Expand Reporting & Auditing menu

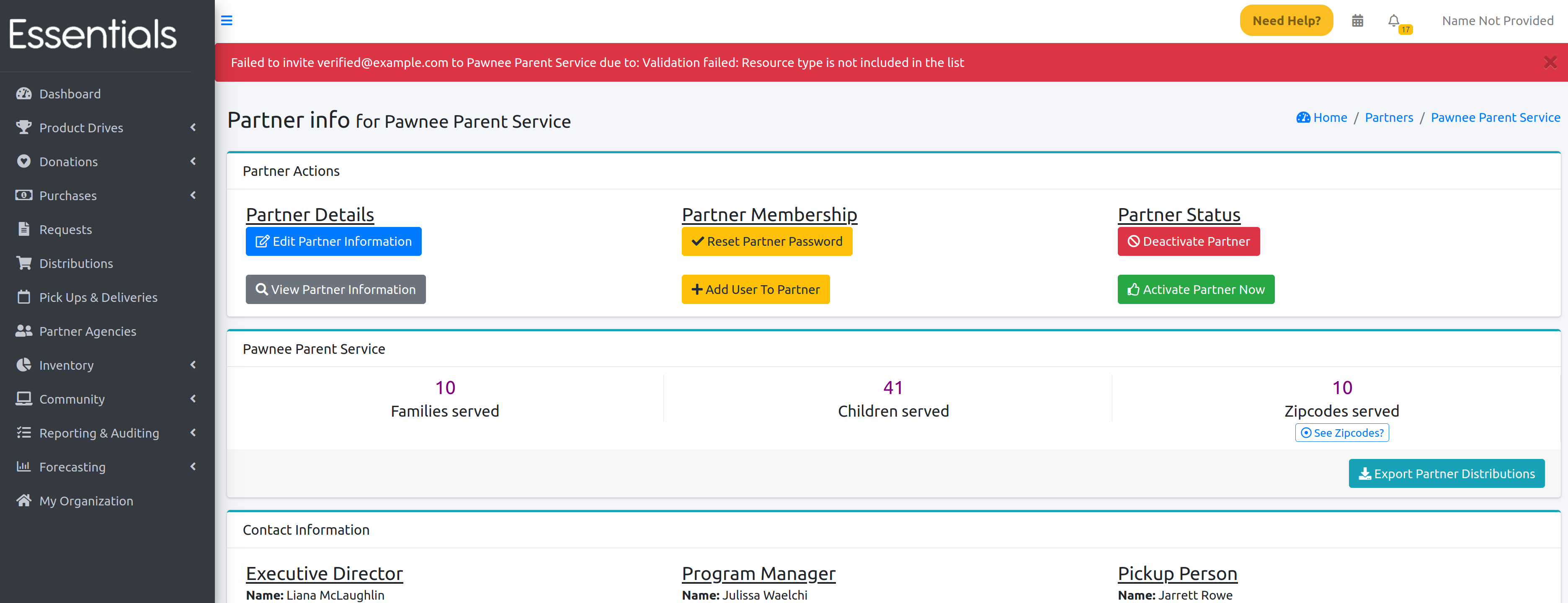tap(98, 433)
